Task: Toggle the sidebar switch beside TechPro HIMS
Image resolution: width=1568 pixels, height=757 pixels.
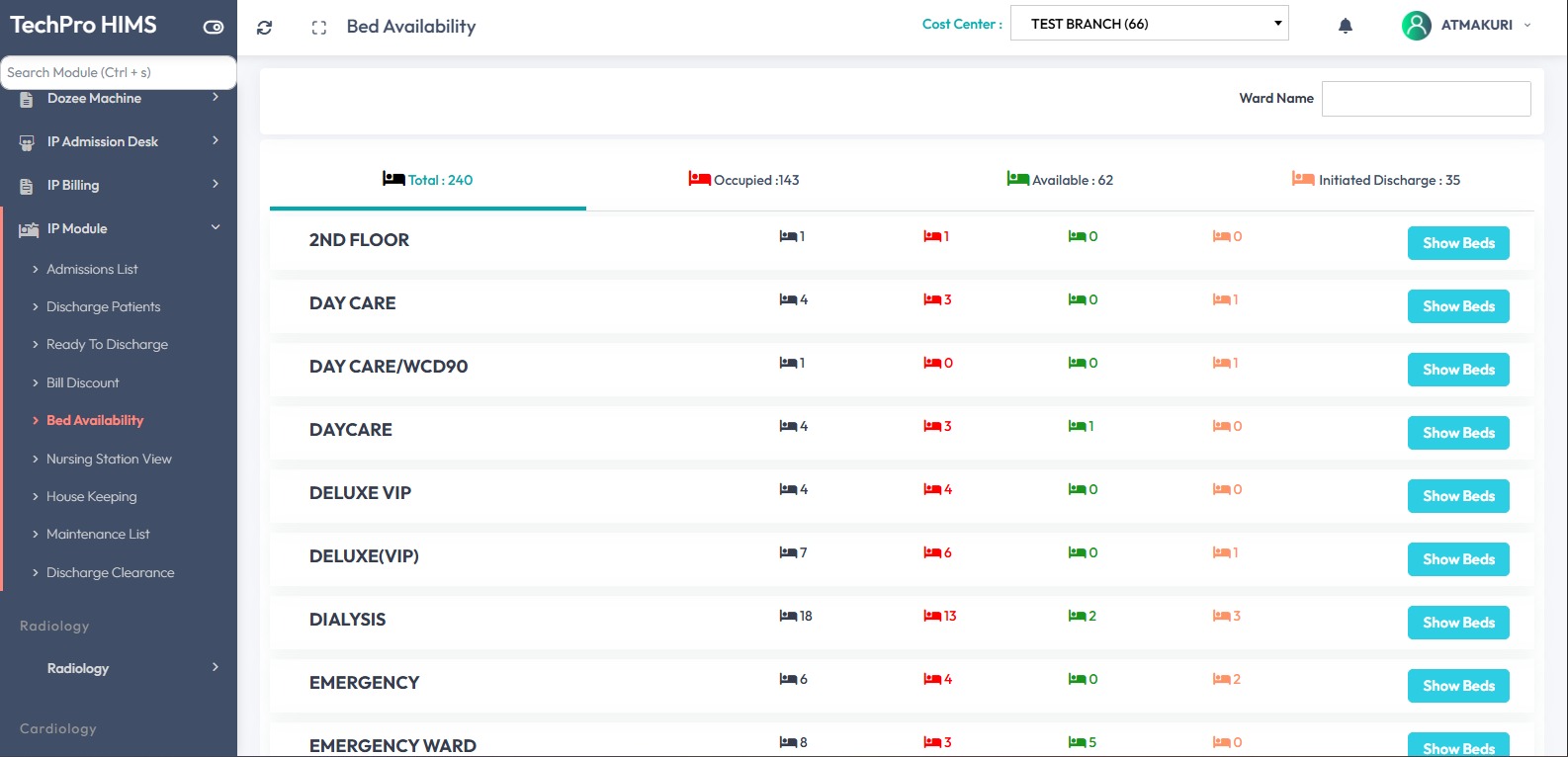Action: tap(214, 27)
